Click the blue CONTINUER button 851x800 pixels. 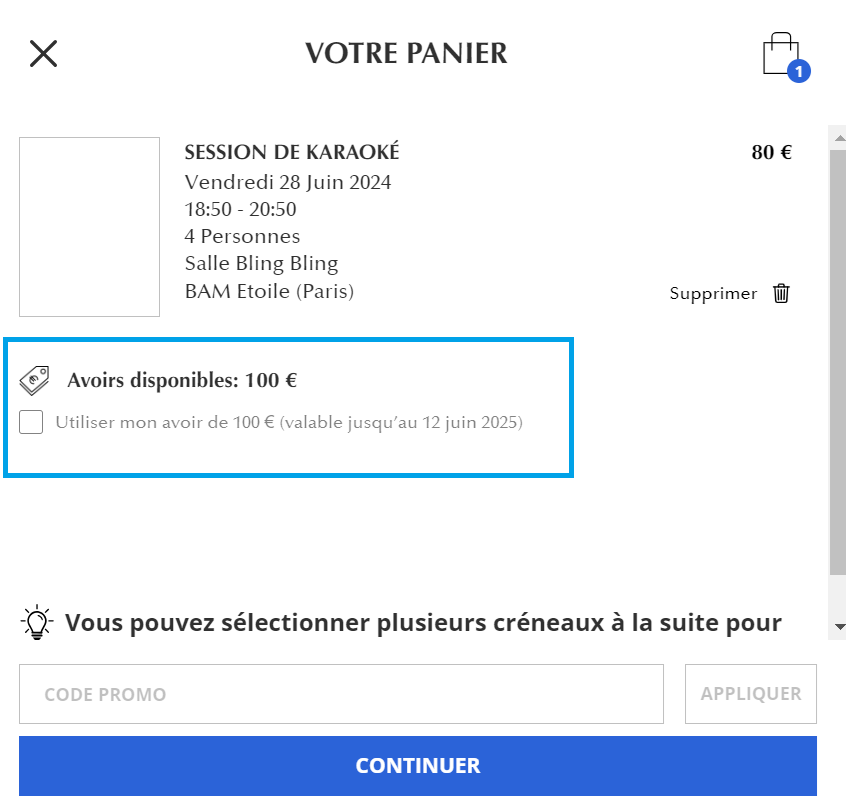418,766
